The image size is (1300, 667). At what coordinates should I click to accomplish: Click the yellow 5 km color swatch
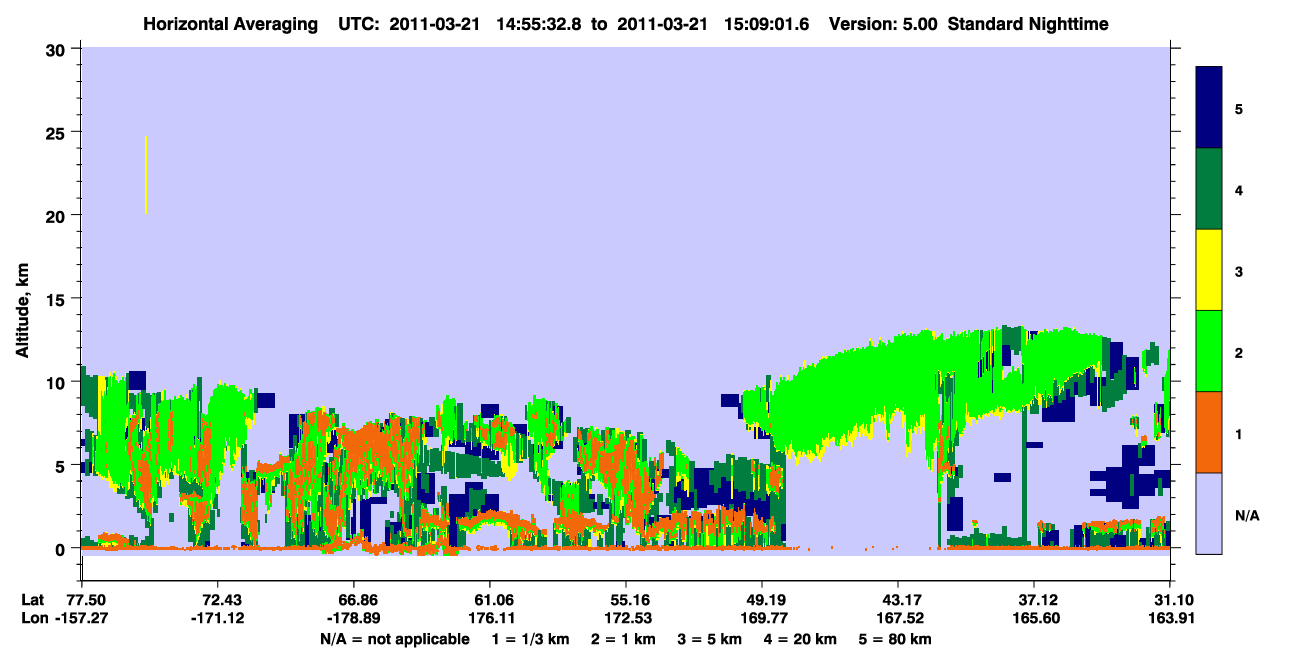(1209, 270)
